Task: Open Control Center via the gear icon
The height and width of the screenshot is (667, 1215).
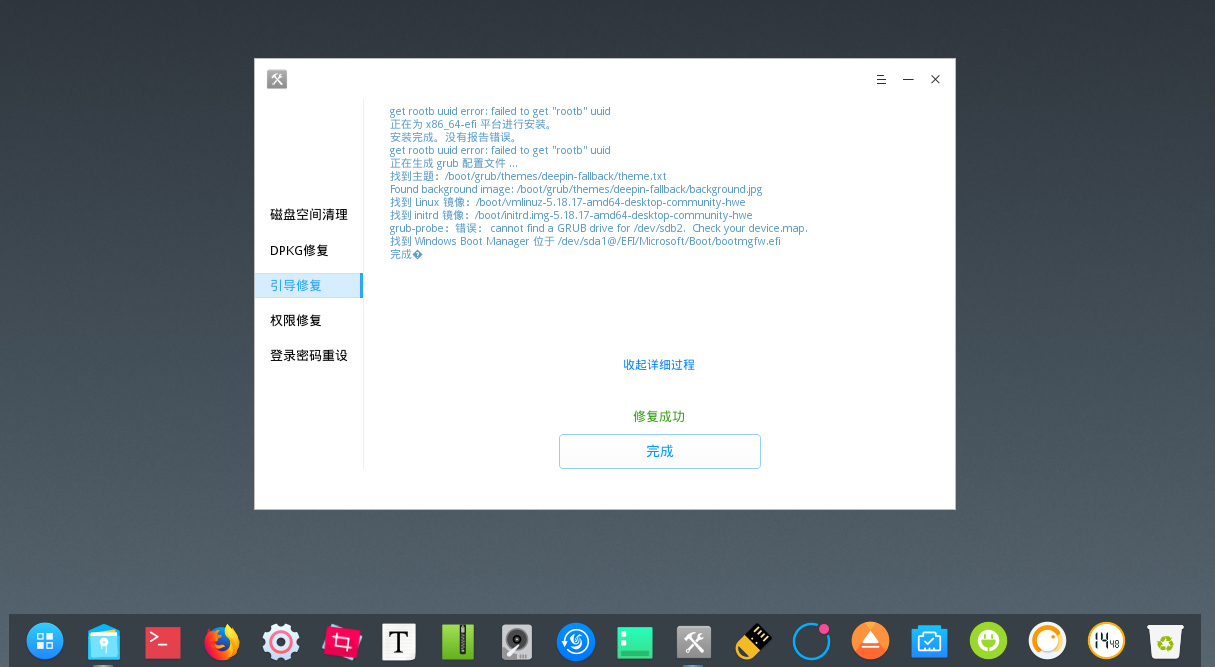Action: (x=281, y=641)
